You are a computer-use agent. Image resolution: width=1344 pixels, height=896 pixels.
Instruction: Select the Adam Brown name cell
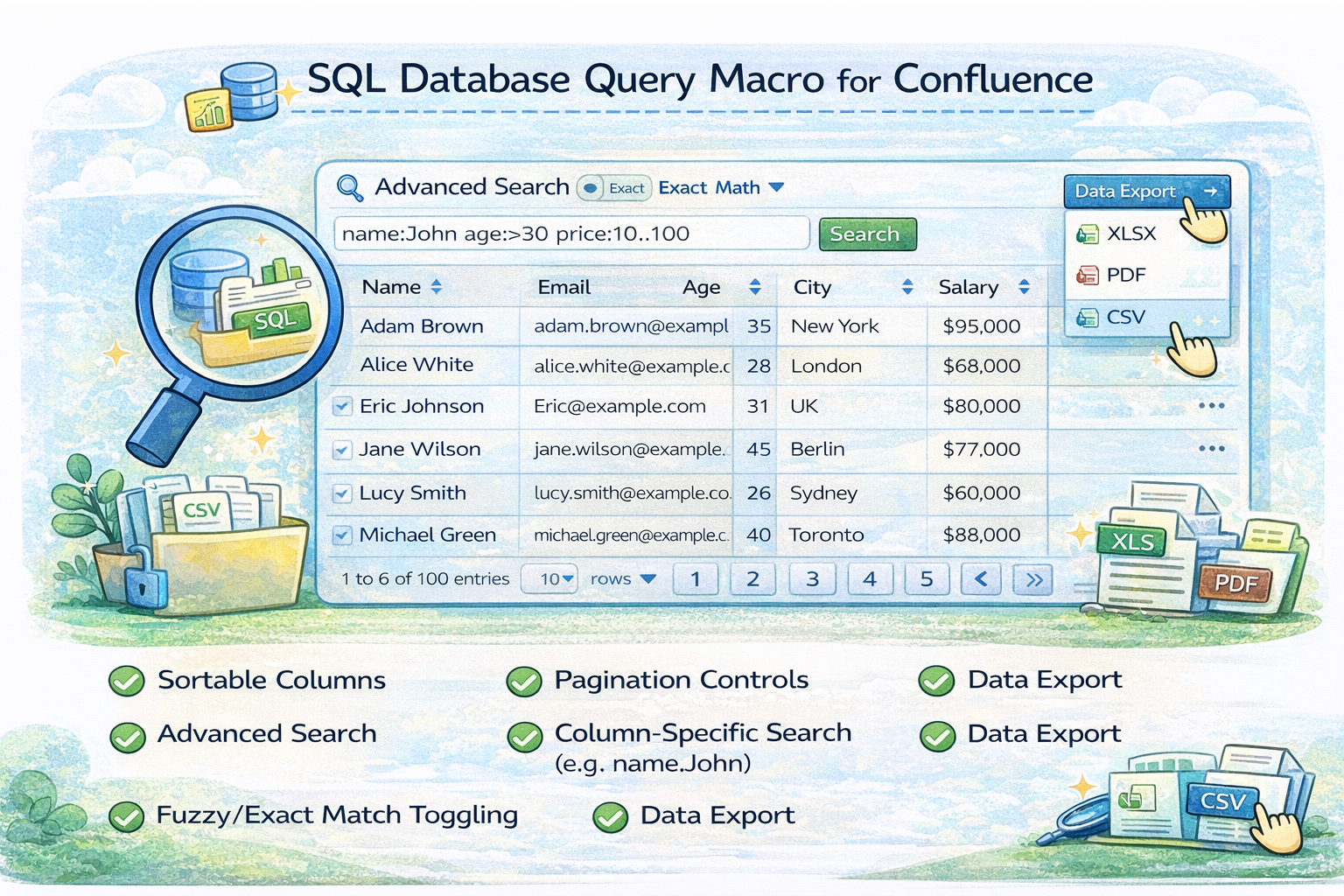[422, 326]
